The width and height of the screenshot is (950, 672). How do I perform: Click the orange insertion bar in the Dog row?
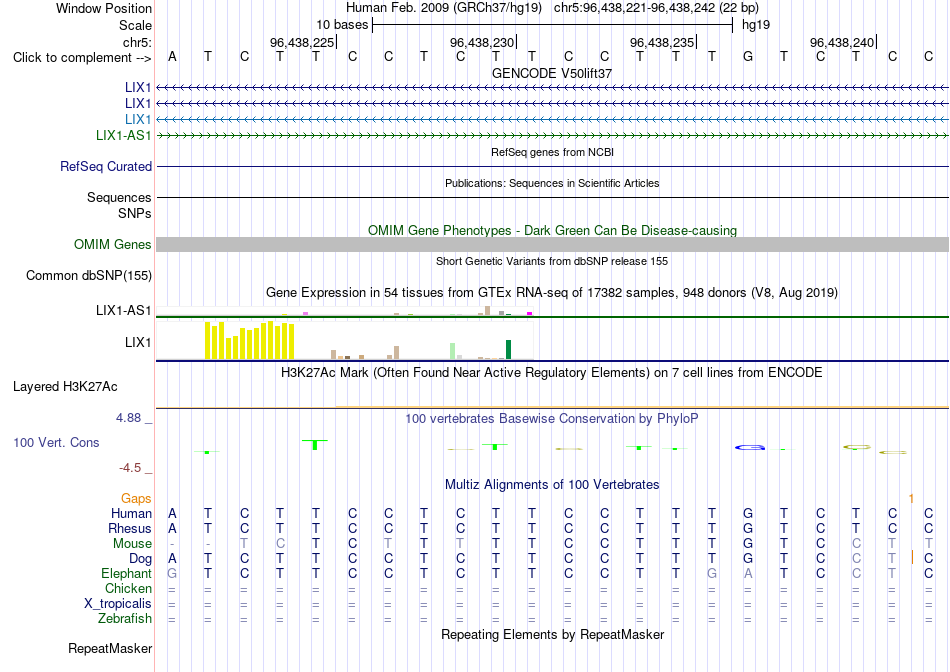tap(912, 557)
